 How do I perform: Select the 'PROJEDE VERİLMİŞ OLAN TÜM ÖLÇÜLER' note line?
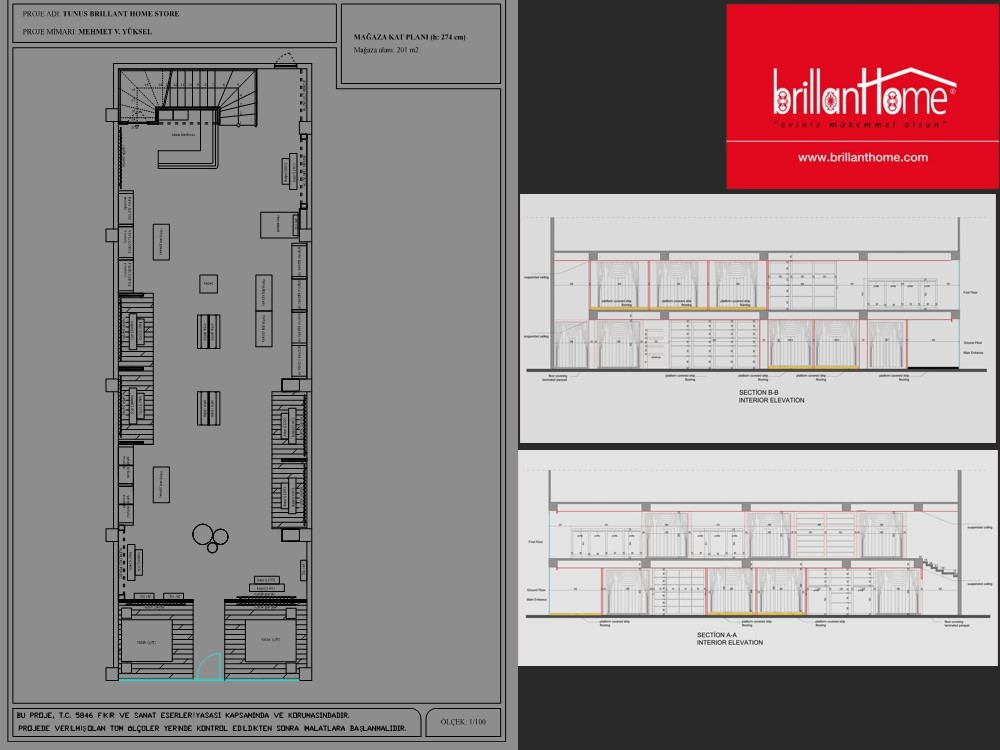coord(212,728)
